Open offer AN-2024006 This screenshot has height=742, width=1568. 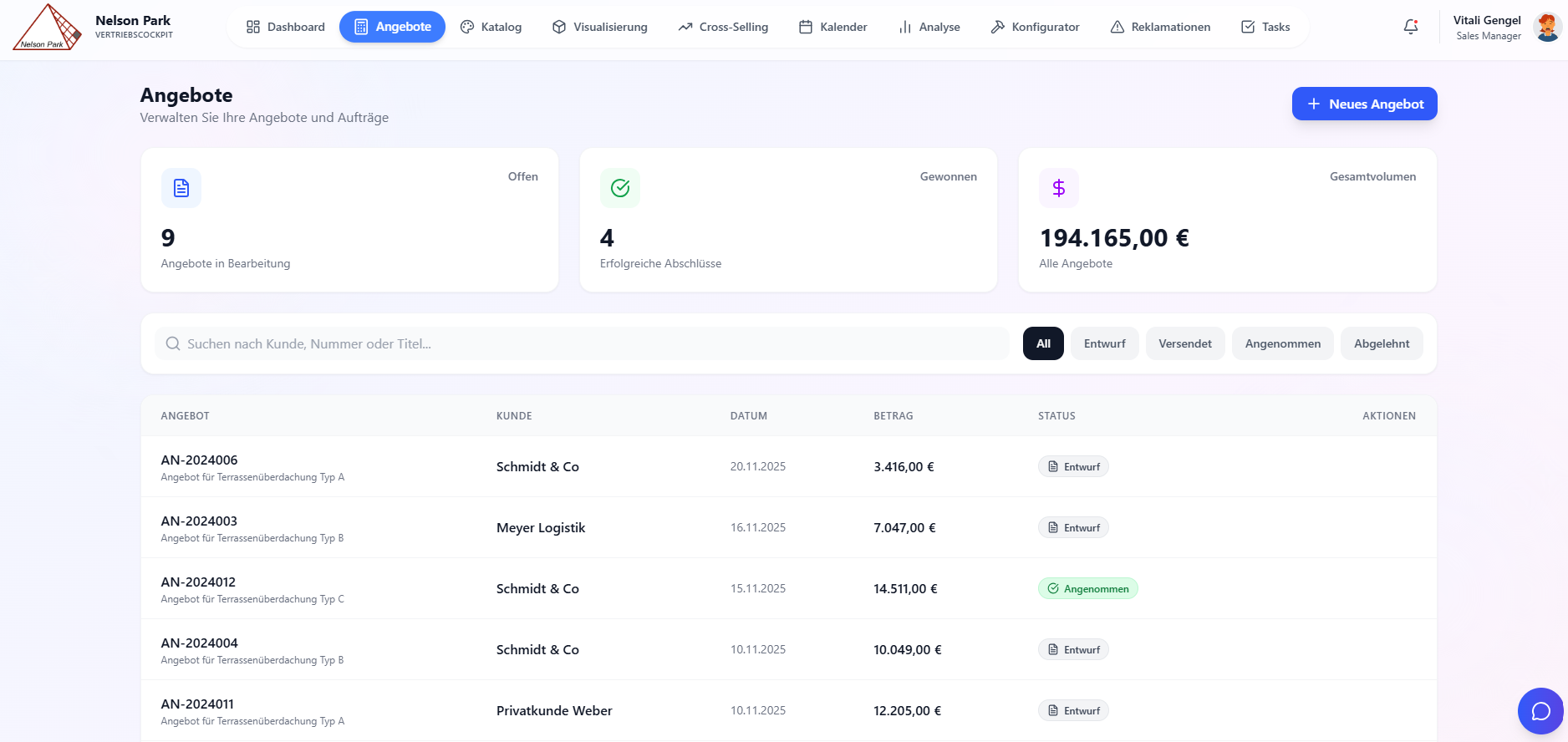coord(199,460)
